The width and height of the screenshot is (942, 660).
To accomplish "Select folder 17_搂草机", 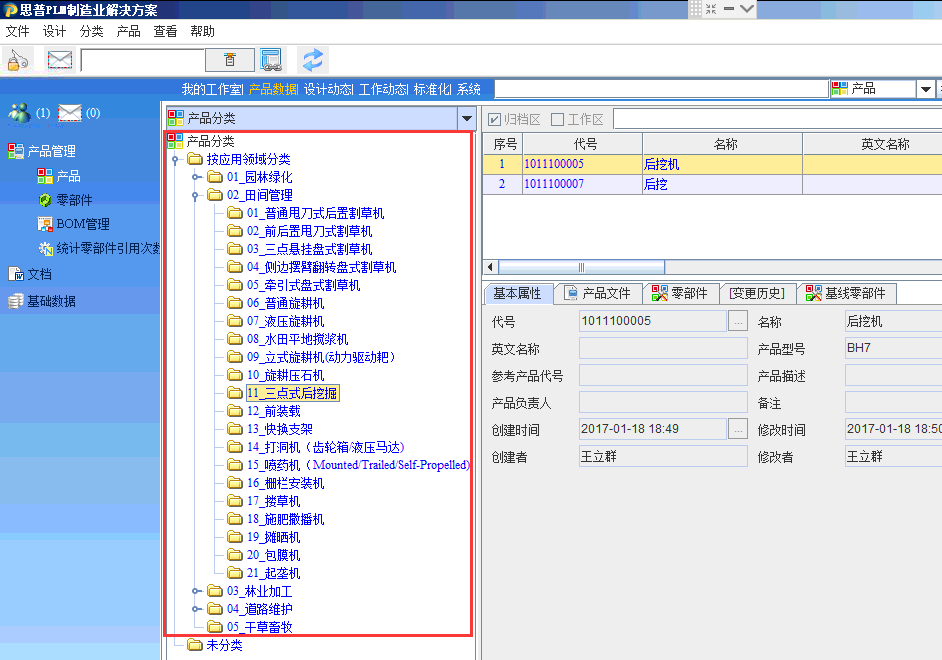I will coord(263,501).
